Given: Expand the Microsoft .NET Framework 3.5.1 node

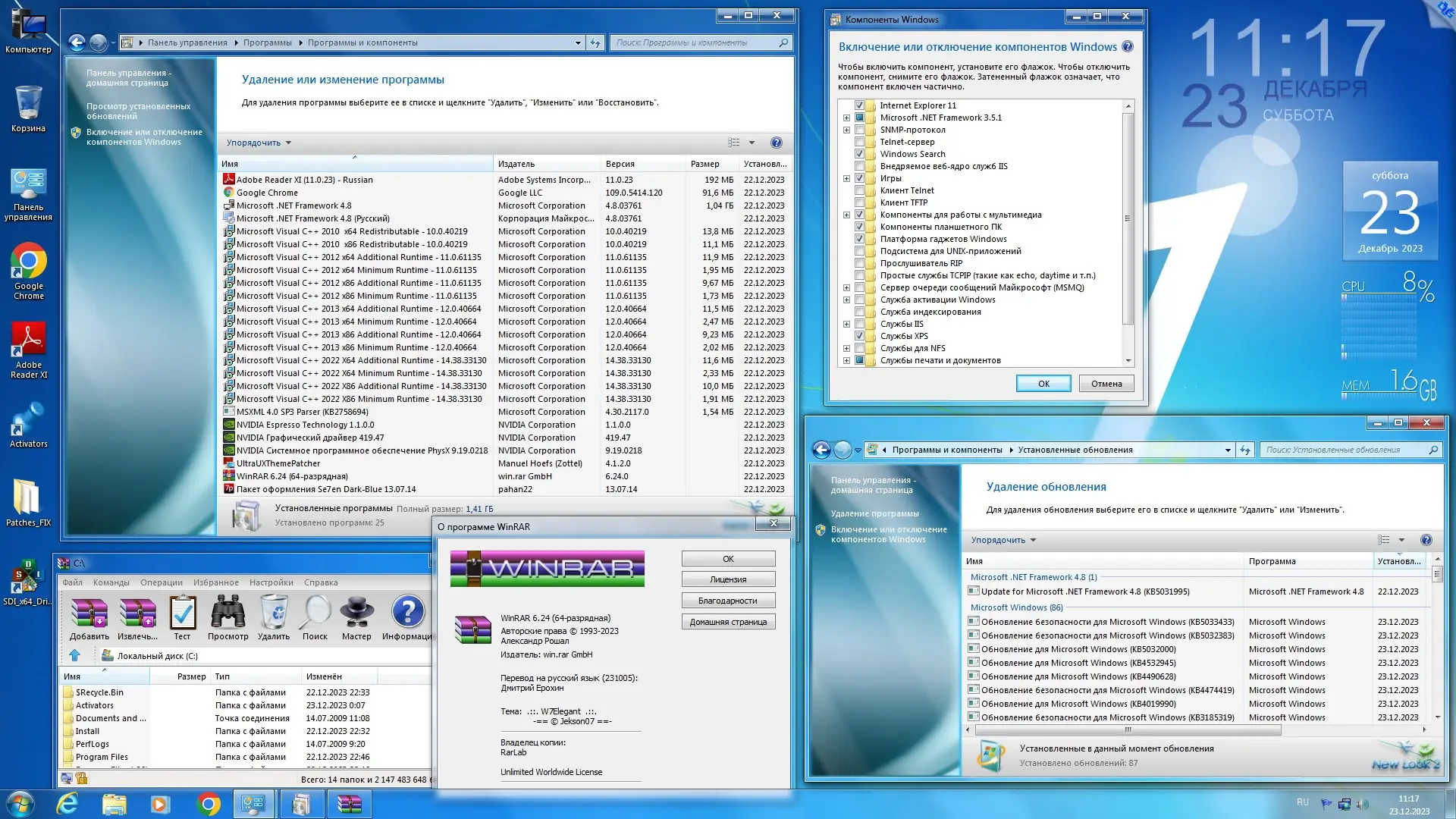Looking at the screenshot, I should [x=846, y=118].
